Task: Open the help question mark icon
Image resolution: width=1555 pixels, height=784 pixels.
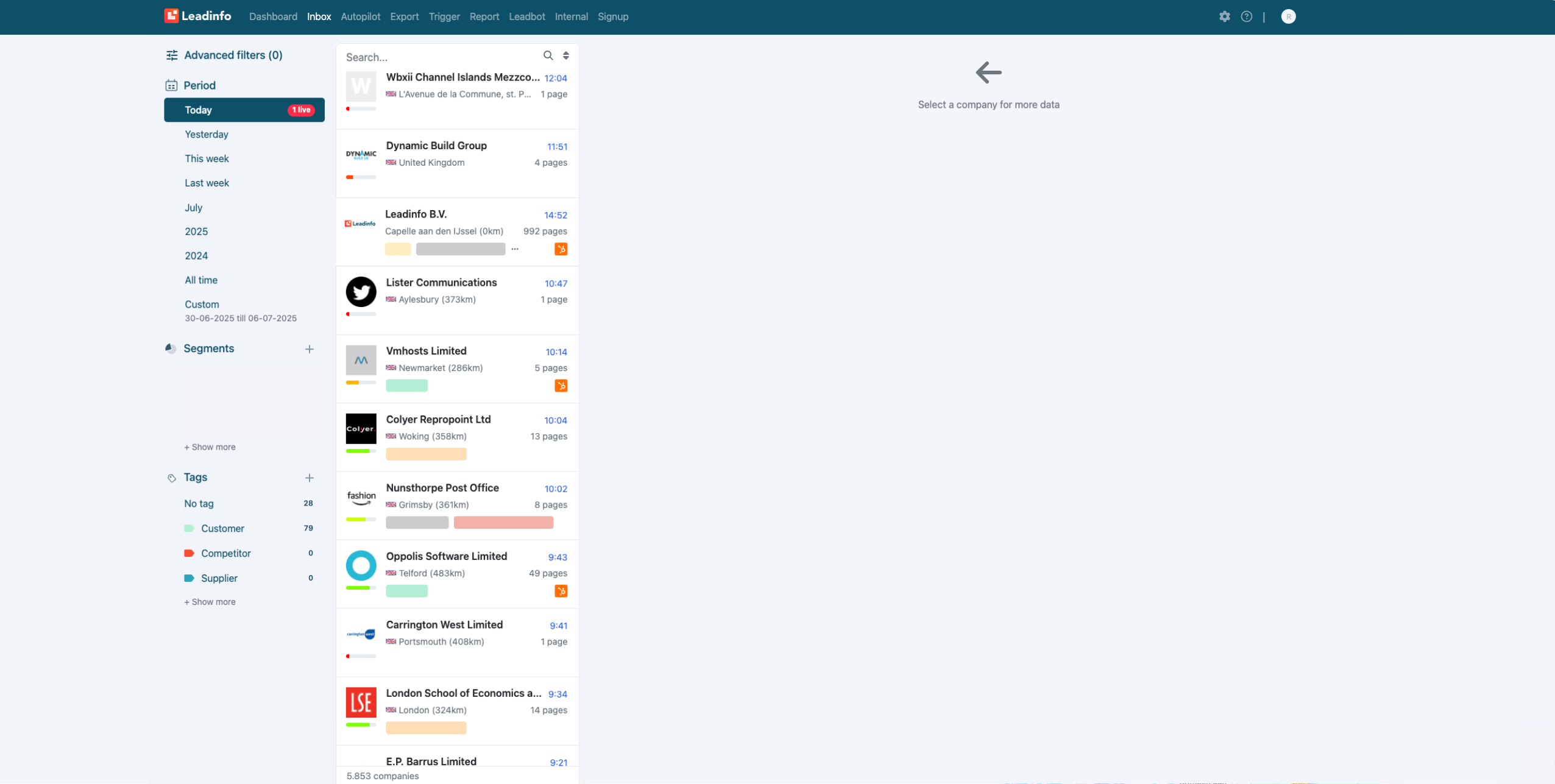Action: point(1247,16)
